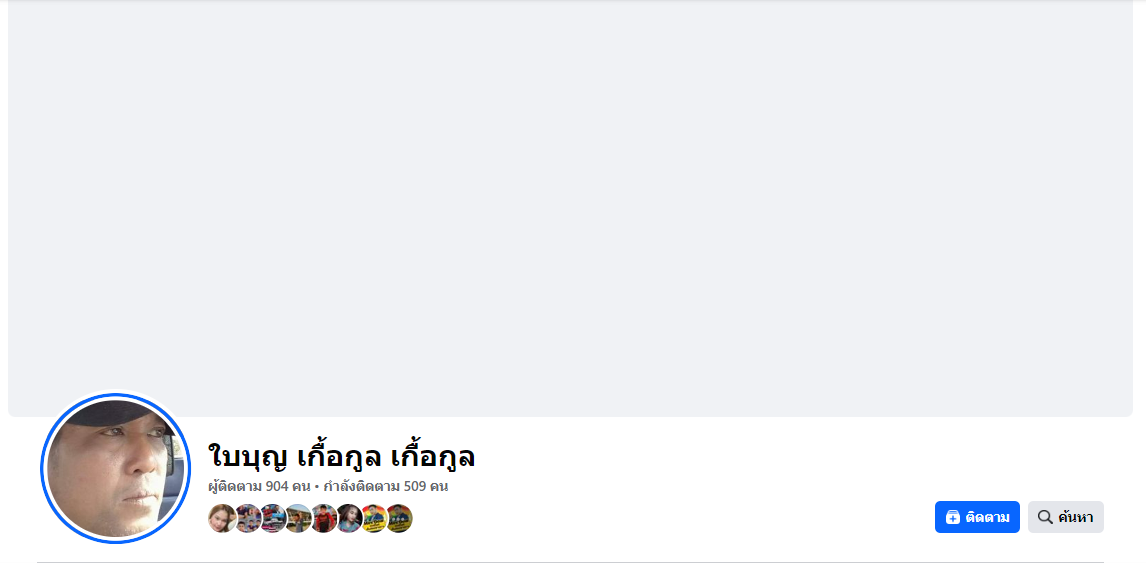Open the first follower avatar in the row
Screen dimensions: 1146x569
[221, 519]
